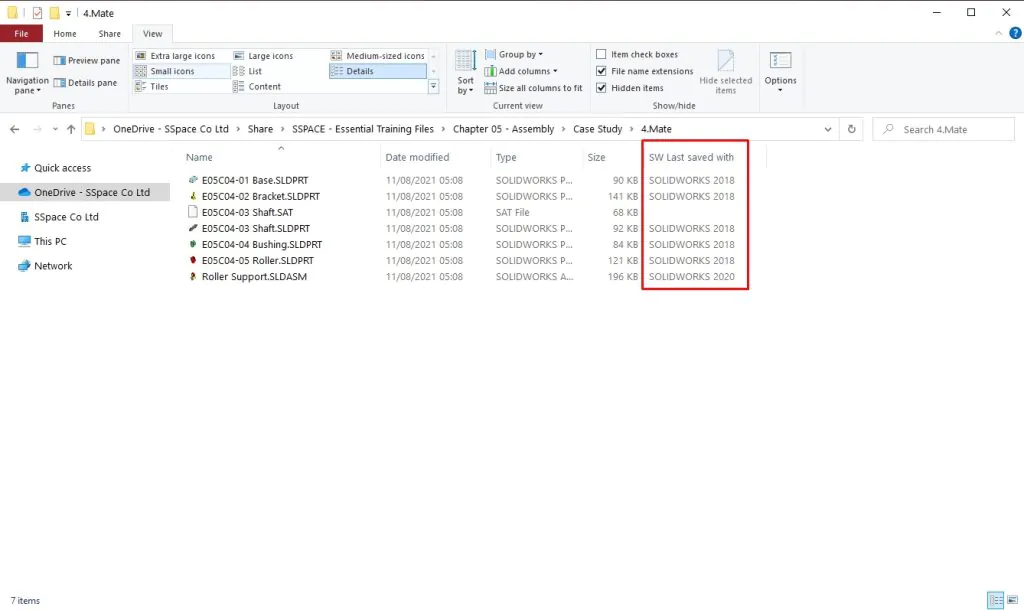Open Network in sidebar
This screenshot has width=1024, height=610.
point(44,266)
